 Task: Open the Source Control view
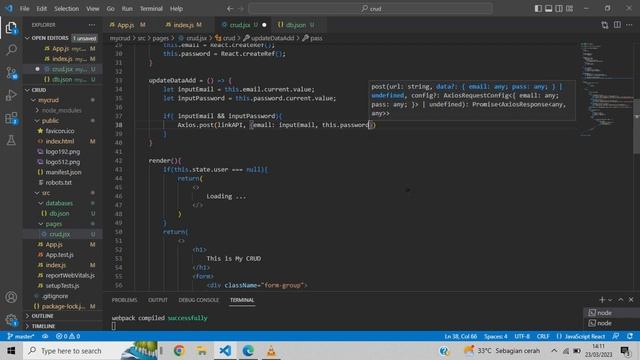coord(11,73)
